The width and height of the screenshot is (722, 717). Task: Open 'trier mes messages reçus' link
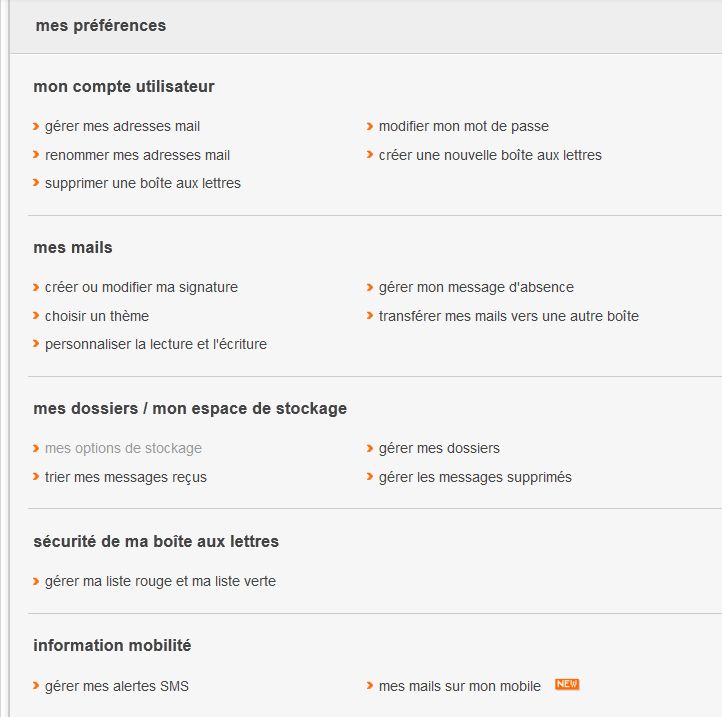(126, 477)
